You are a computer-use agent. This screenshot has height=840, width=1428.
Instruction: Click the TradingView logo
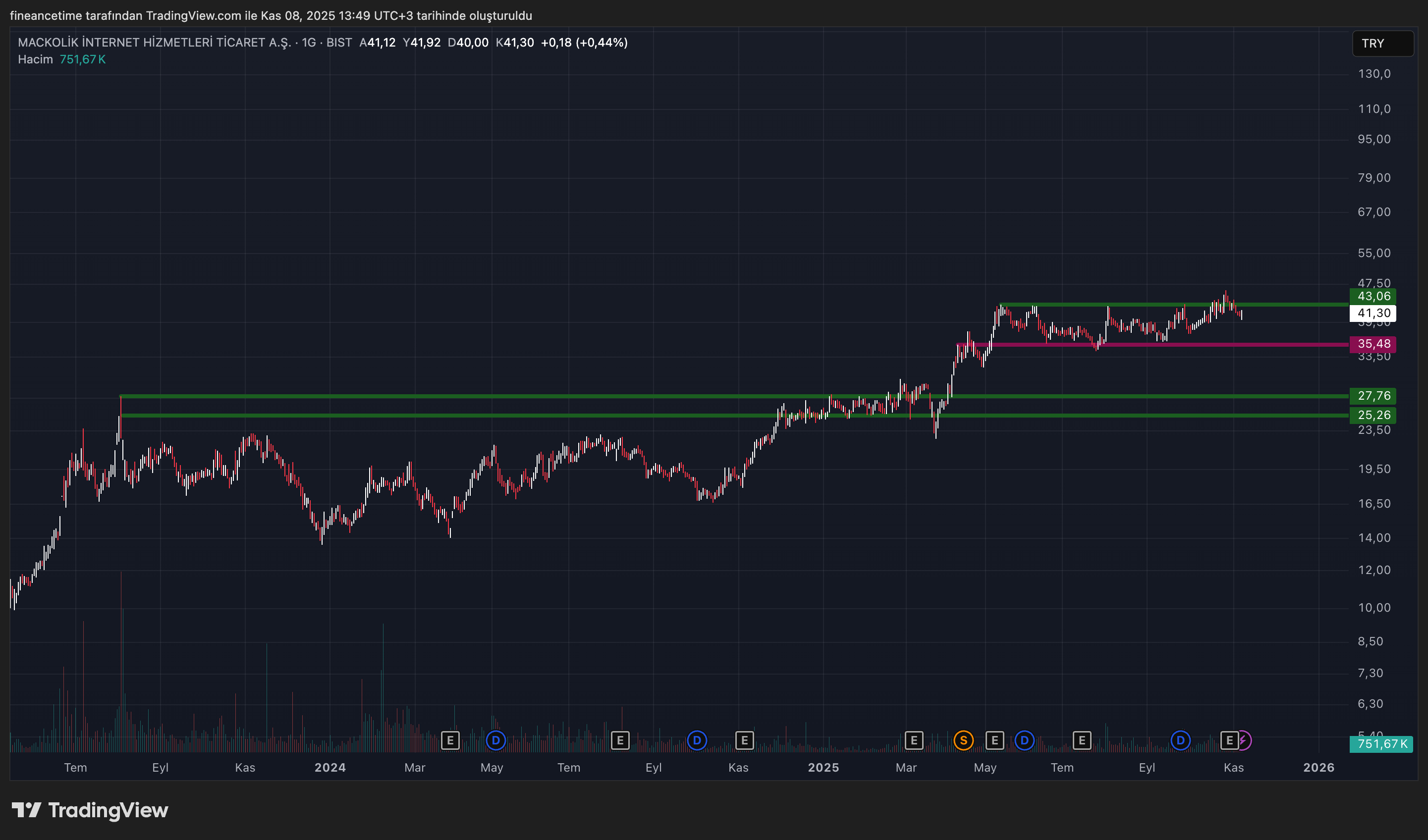(90, 811)
